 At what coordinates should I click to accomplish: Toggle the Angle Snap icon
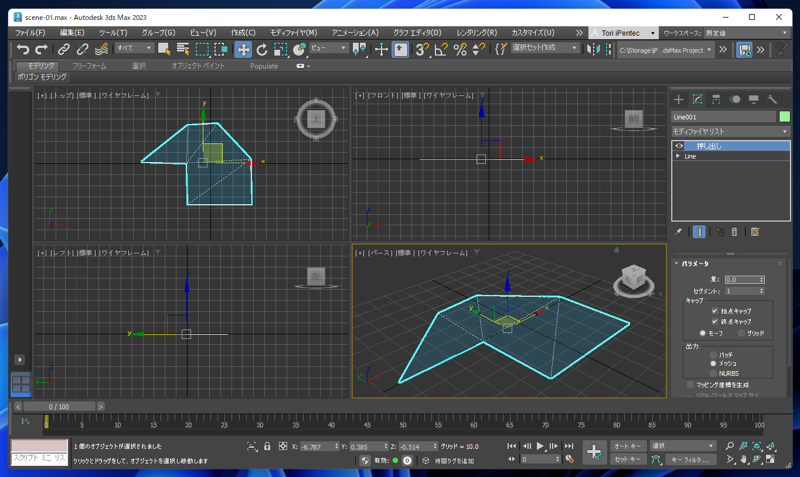click(x=441, y=49)
